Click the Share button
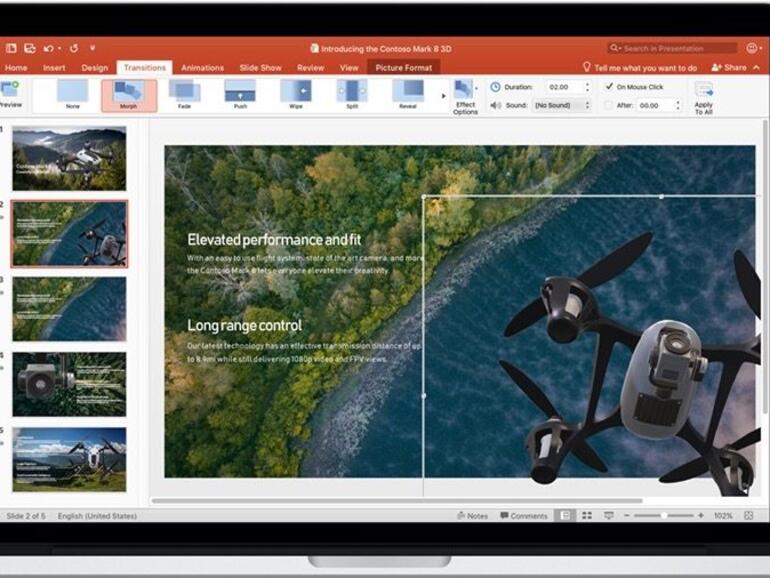Image resolution: width=770 pixels, height=578 pixels. [729, 67]
